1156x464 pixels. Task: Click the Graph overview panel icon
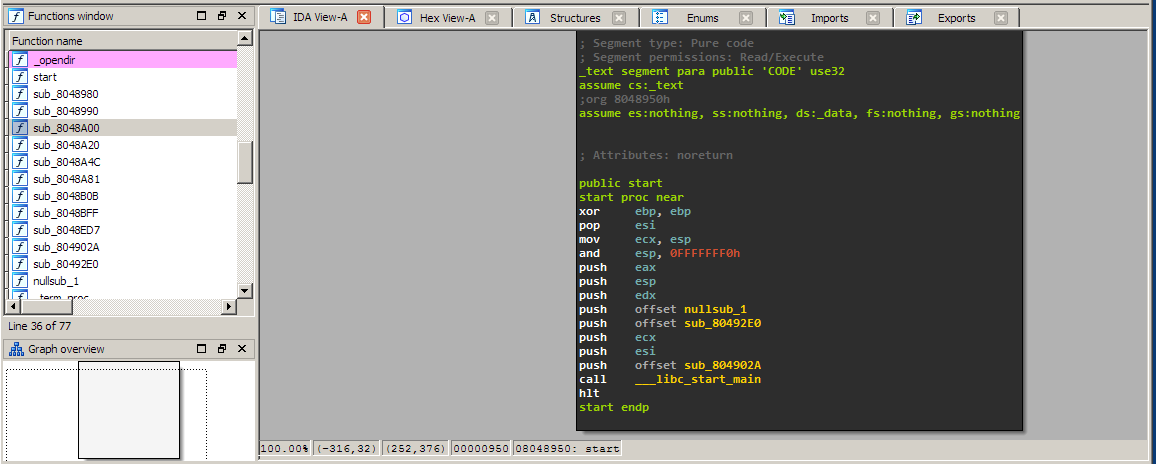click(x=16, y=349)
